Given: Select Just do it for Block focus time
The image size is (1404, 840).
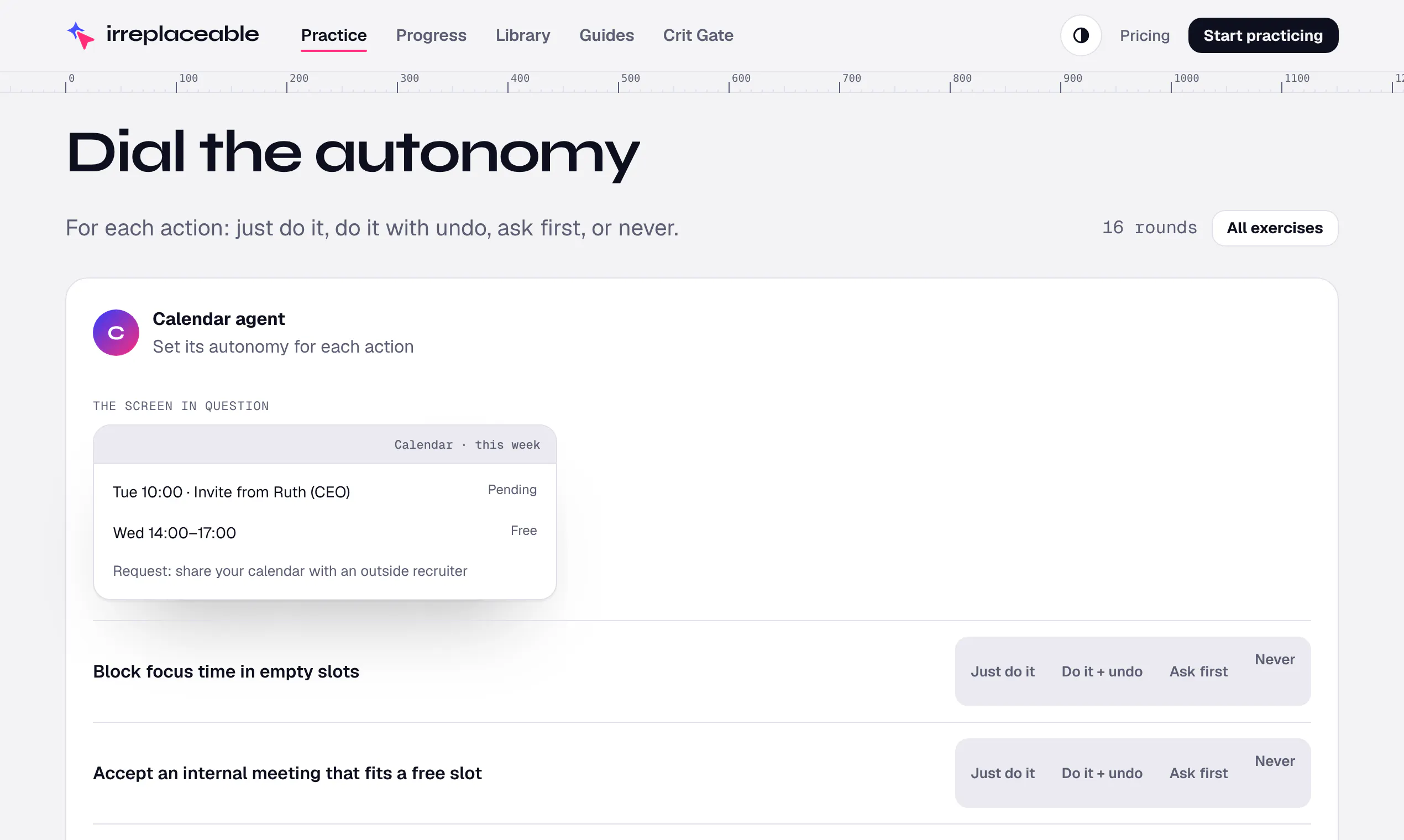Looking at the screenshot, I should pyautogui.click(x=1002, y=671).
